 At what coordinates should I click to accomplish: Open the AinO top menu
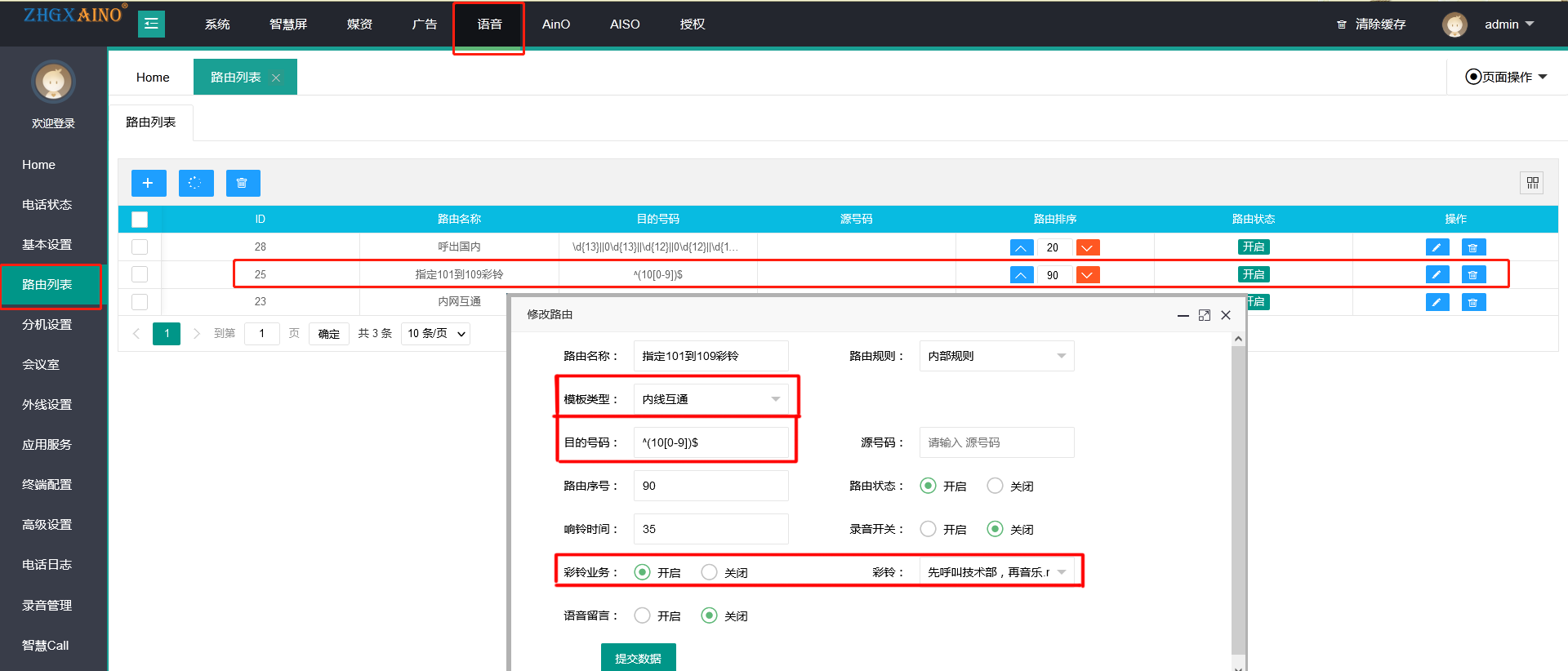555,24
